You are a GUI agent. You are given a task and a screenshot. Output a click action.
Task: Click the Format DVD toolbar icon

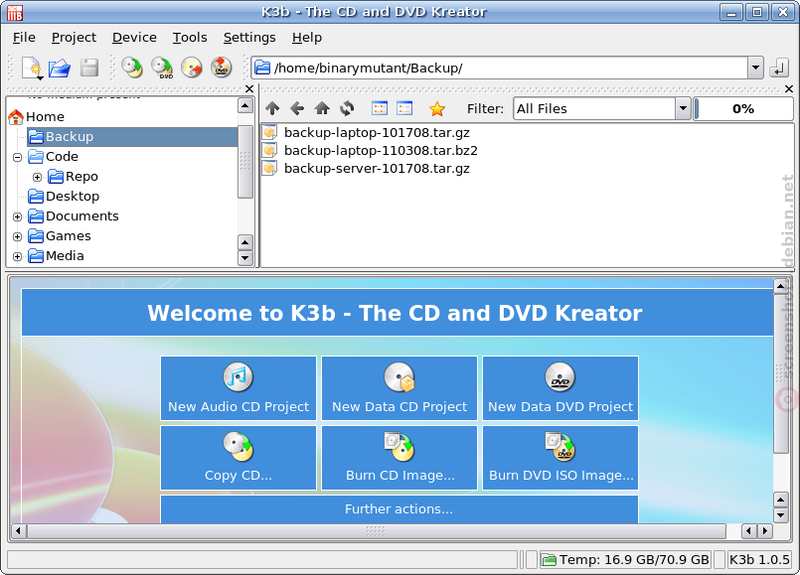tap(221, 67)
